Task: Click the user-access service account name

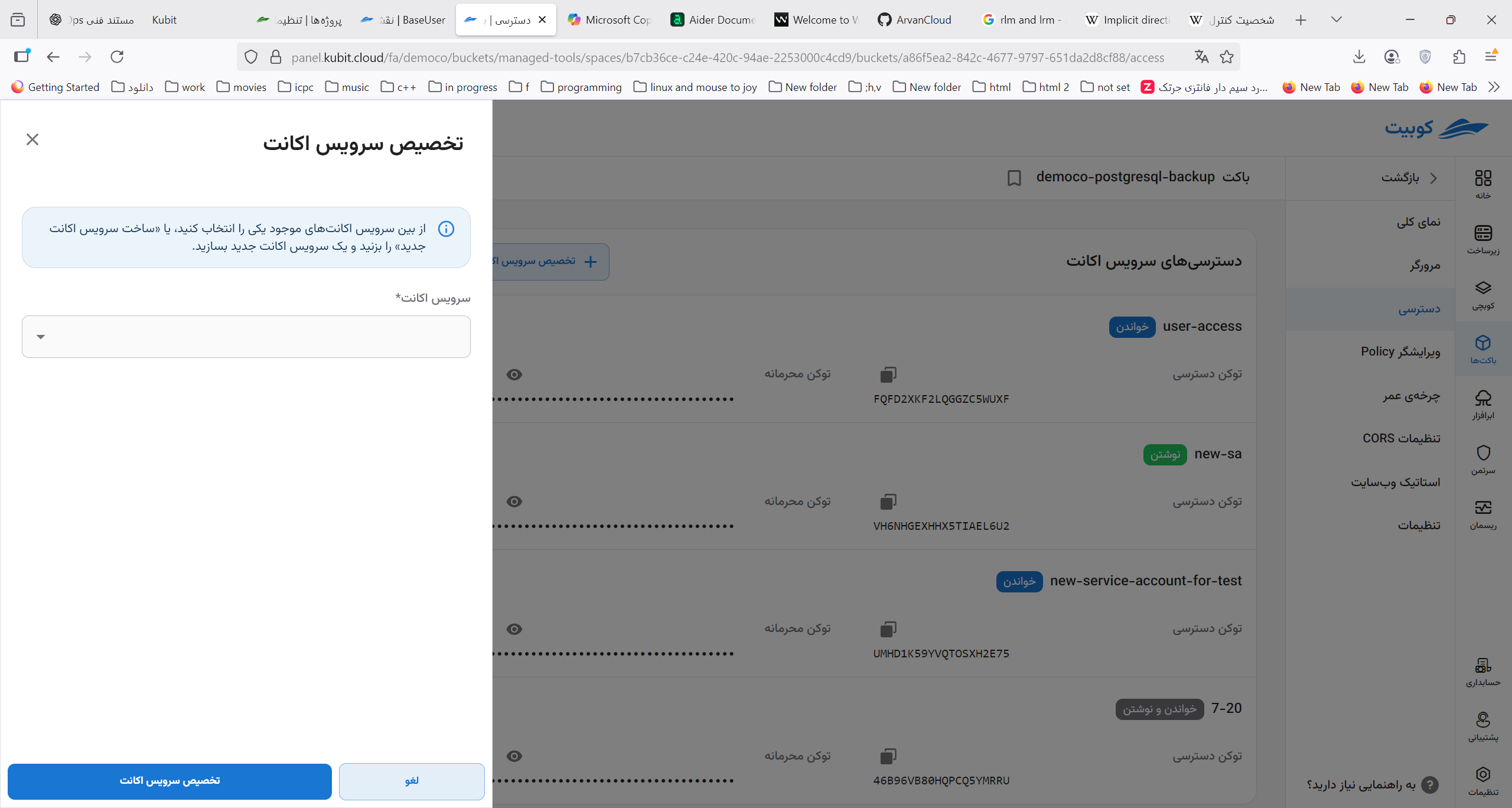Action: 1202,327
